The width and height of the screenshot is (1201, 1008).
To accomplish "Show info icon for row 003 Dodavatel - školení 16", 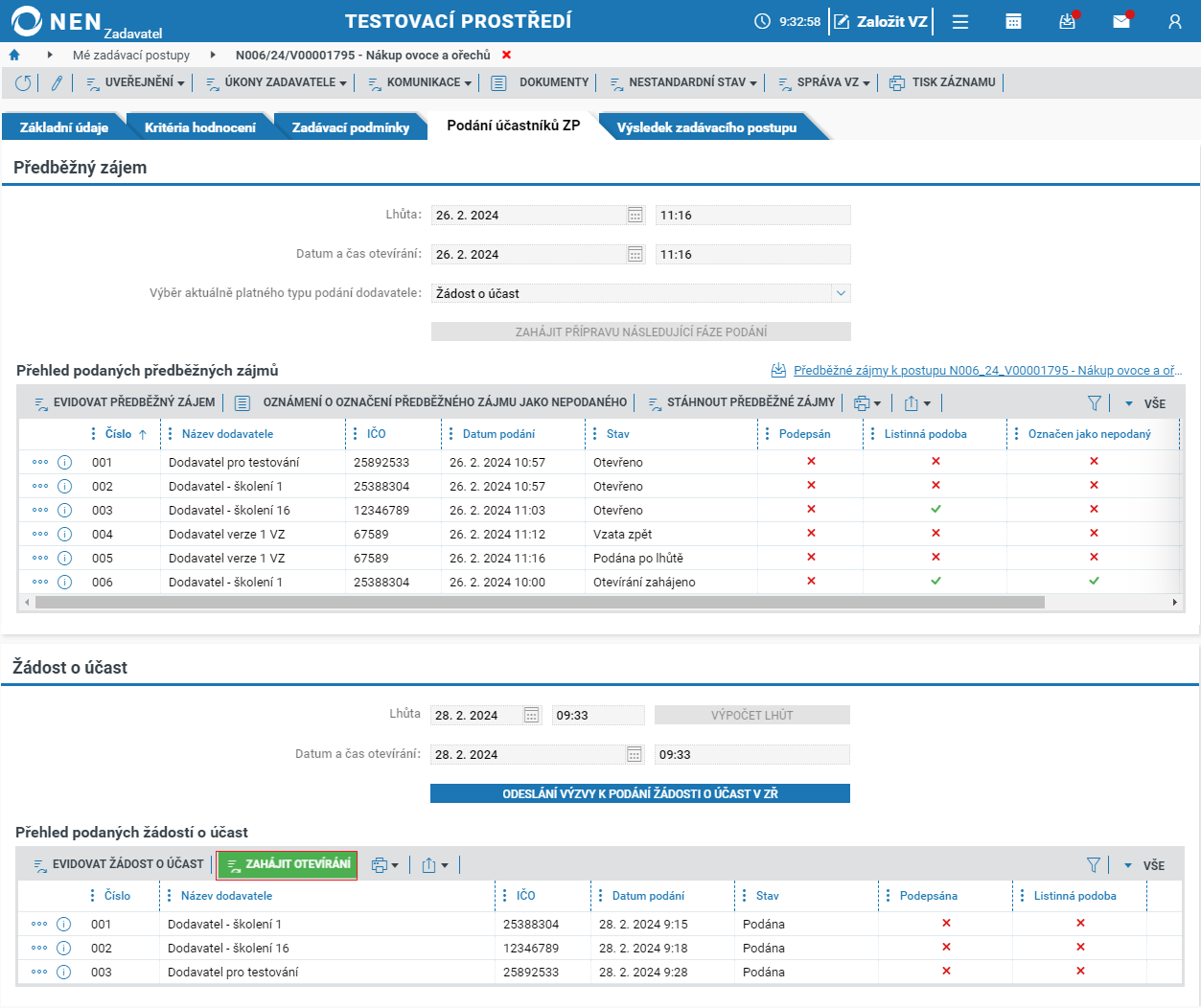I will point(65,510).
